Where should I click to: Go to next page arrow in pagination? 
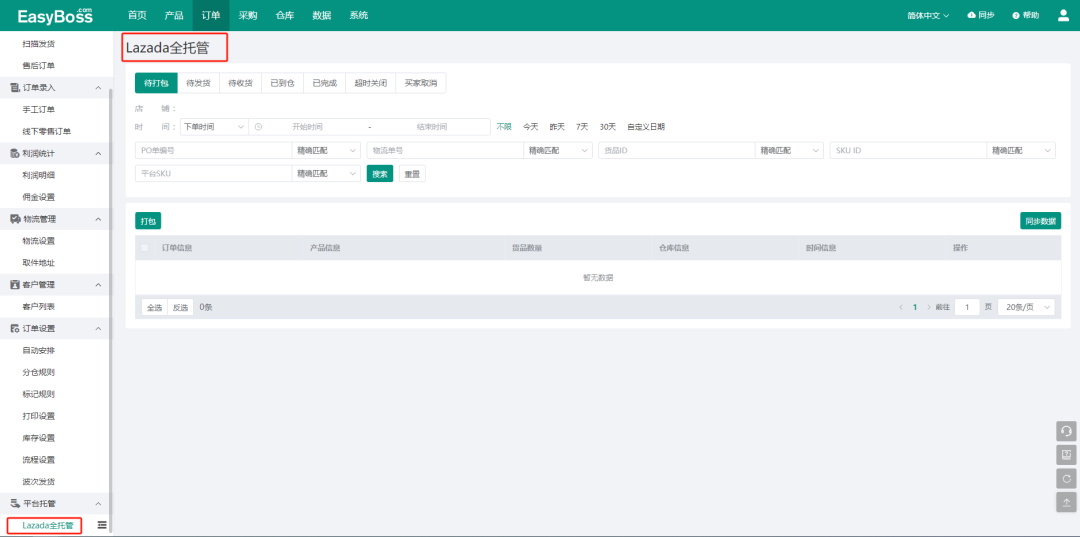pos(928,307)
